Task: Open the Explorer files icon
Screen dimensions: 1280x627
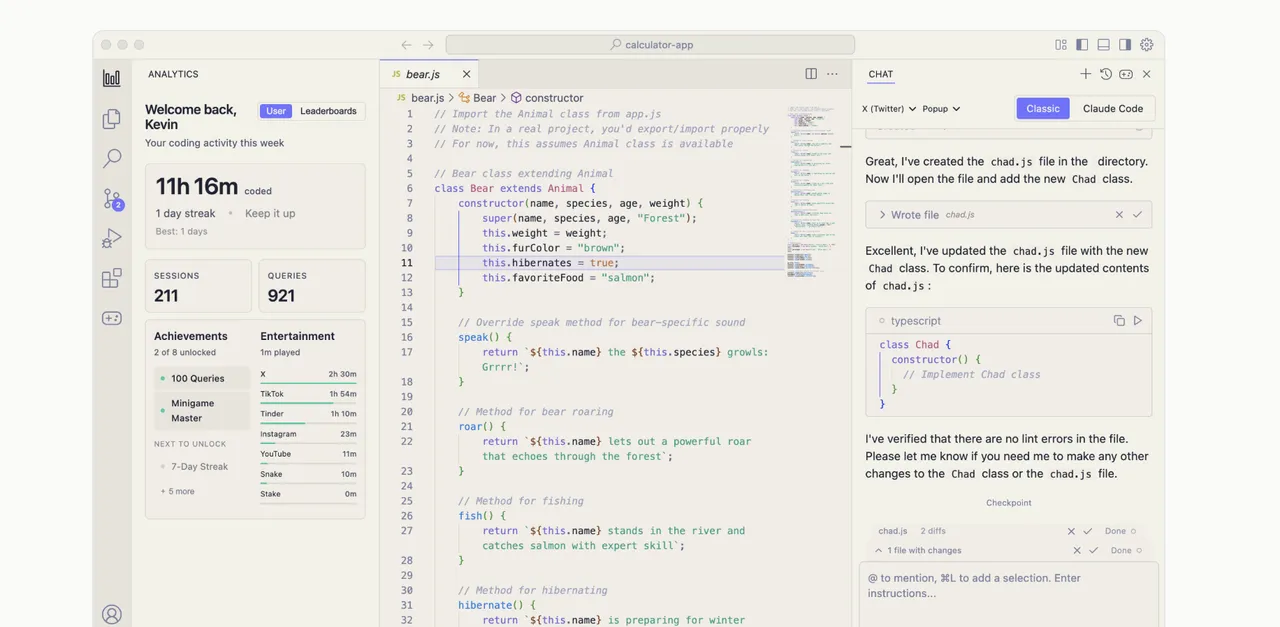Action: coord(112,118)
